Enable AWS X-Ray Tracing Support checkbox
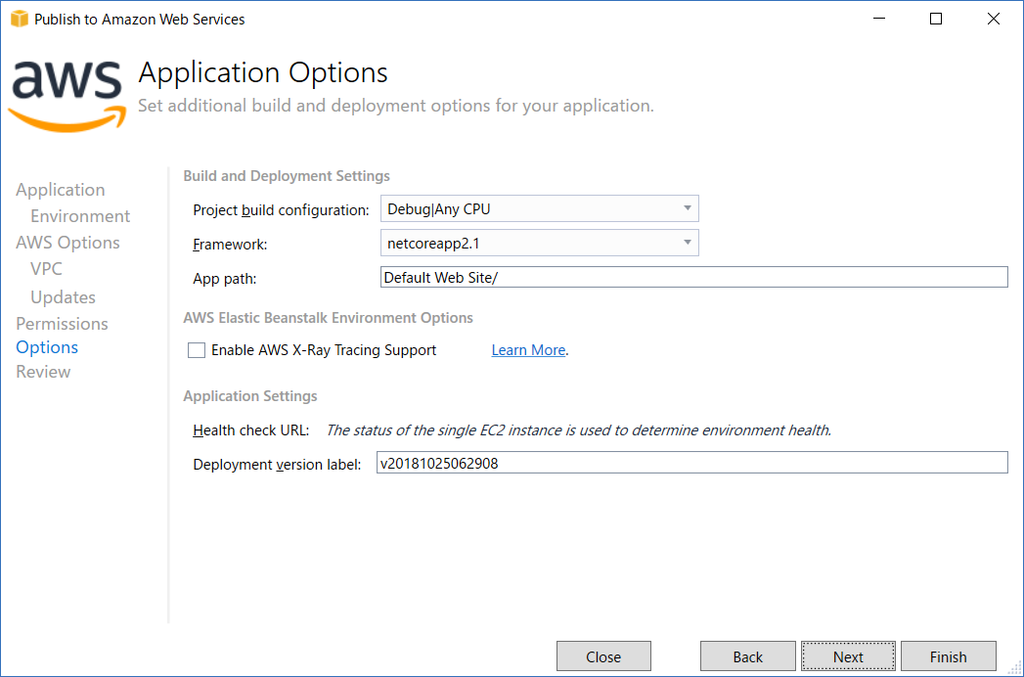The height and width of the screenshot is (677, 1024). tap(197, 351)
